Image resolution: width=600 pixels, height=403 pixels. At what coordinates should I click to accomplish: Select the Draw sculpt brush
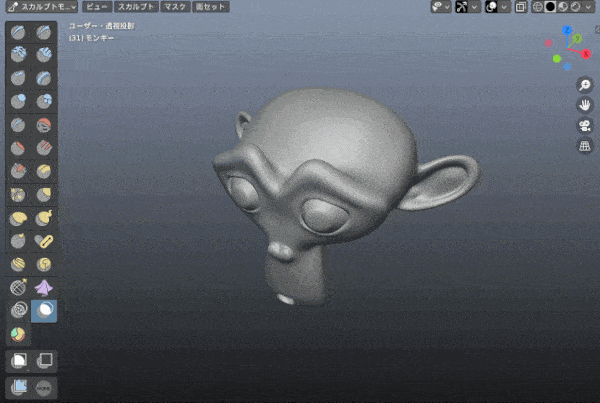(x=18, y=32)
